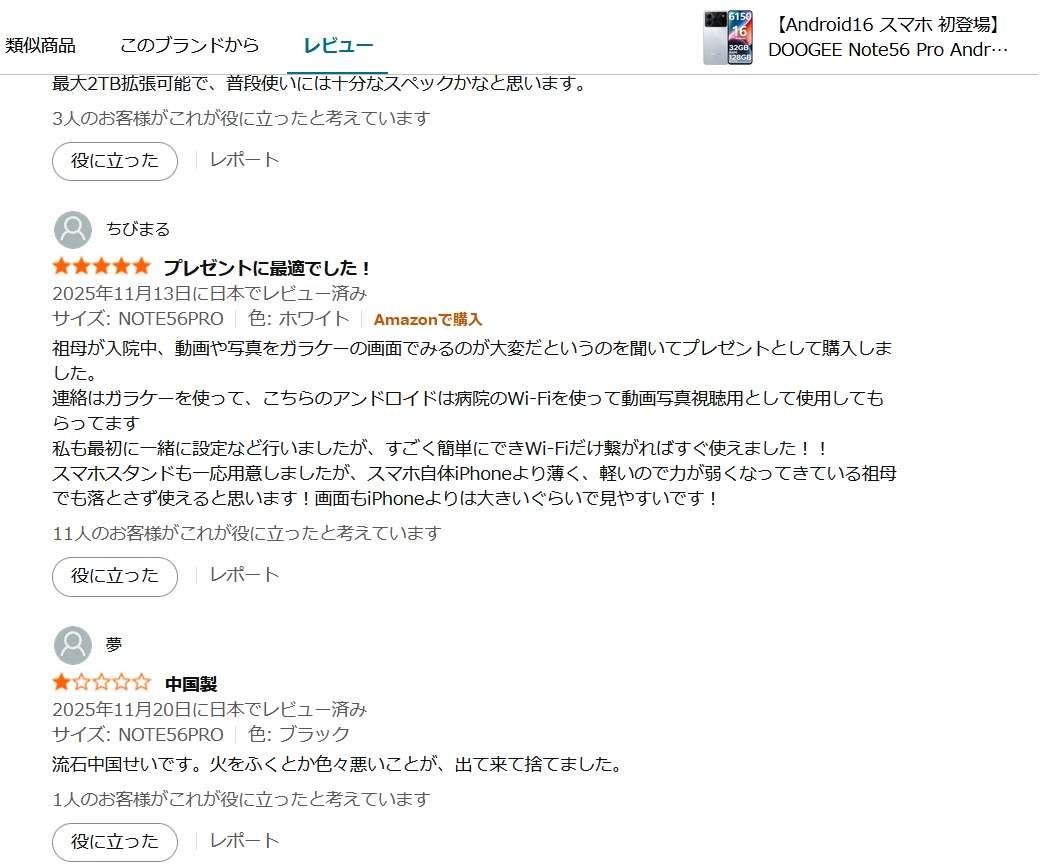The height and width of the screenshot is (865, 1050).
Task: Open the Android16 スマホ DOOGEE product title
Action: coord(888,37)
